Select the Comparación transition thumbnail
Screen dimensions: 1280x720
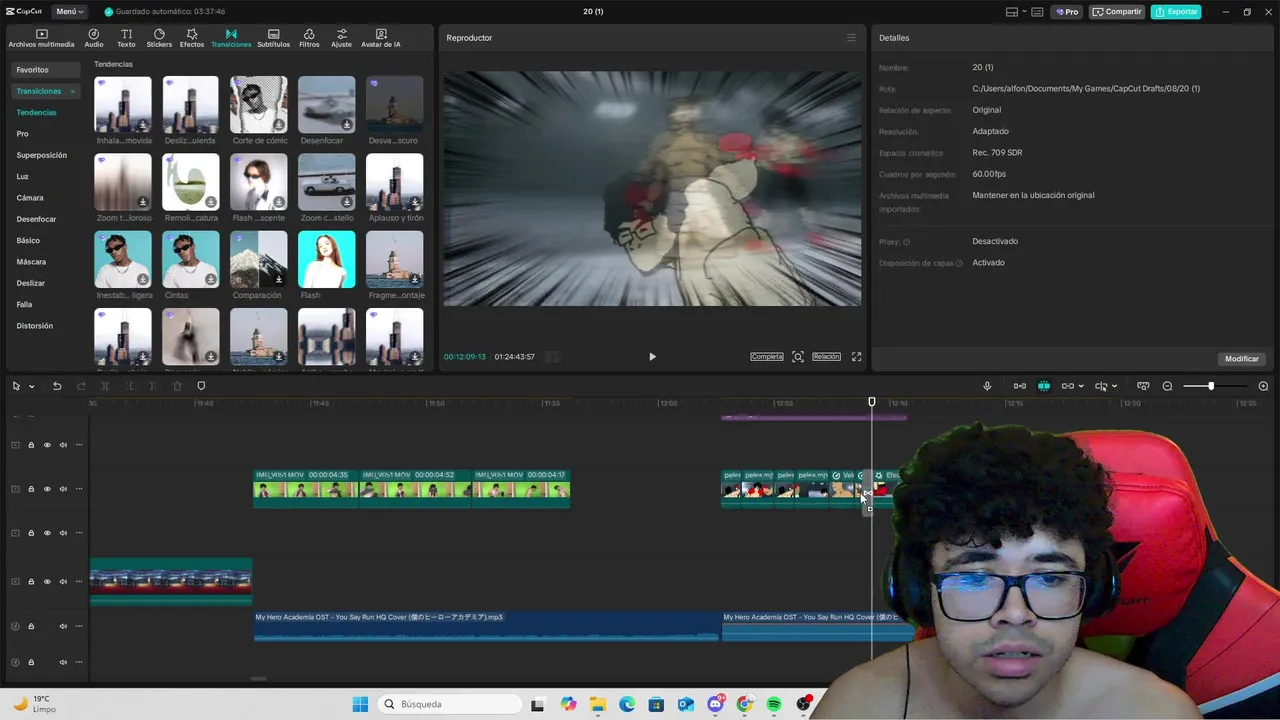(x=259, y=259)
